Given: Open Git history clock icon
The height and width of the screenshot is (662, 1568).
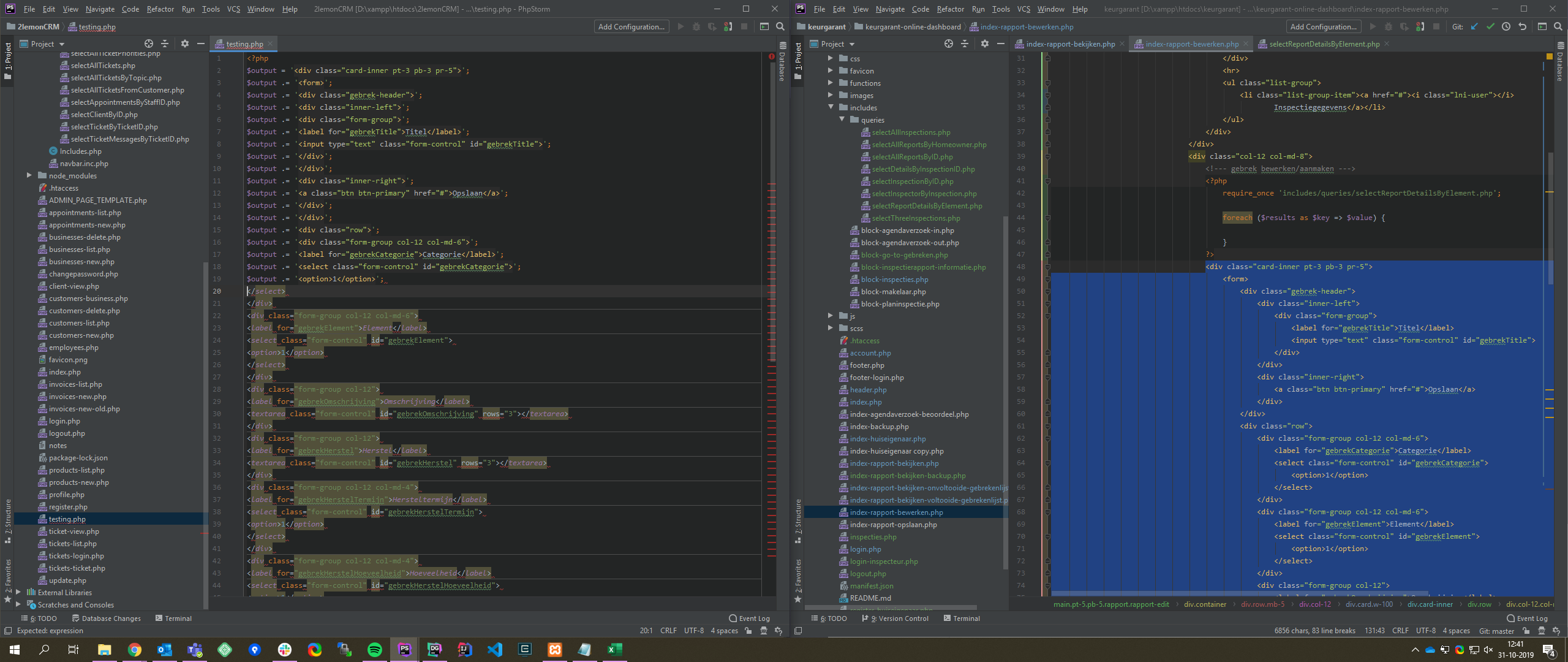Looking at the screenshot, I should pos(1506,26).
